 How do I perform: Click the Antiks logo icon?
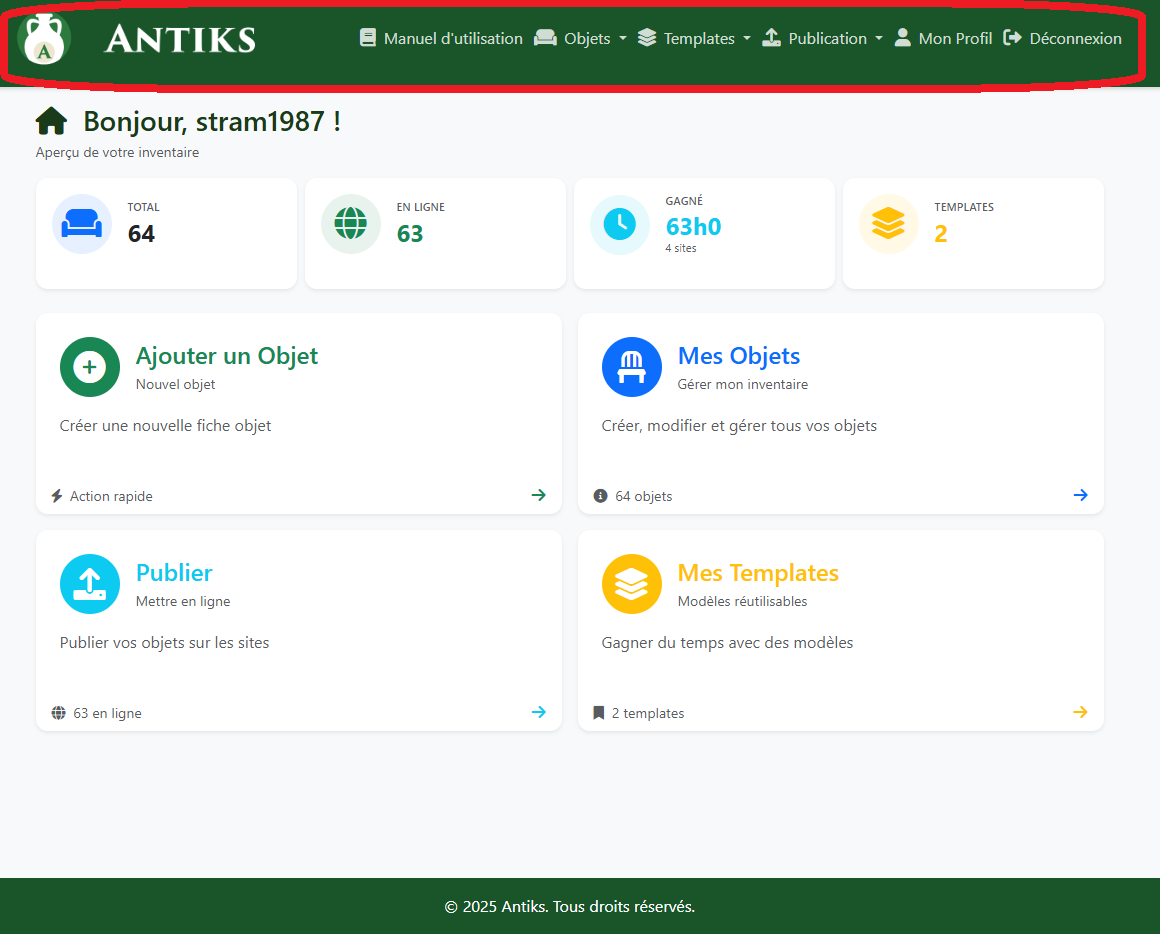point(44,38)
